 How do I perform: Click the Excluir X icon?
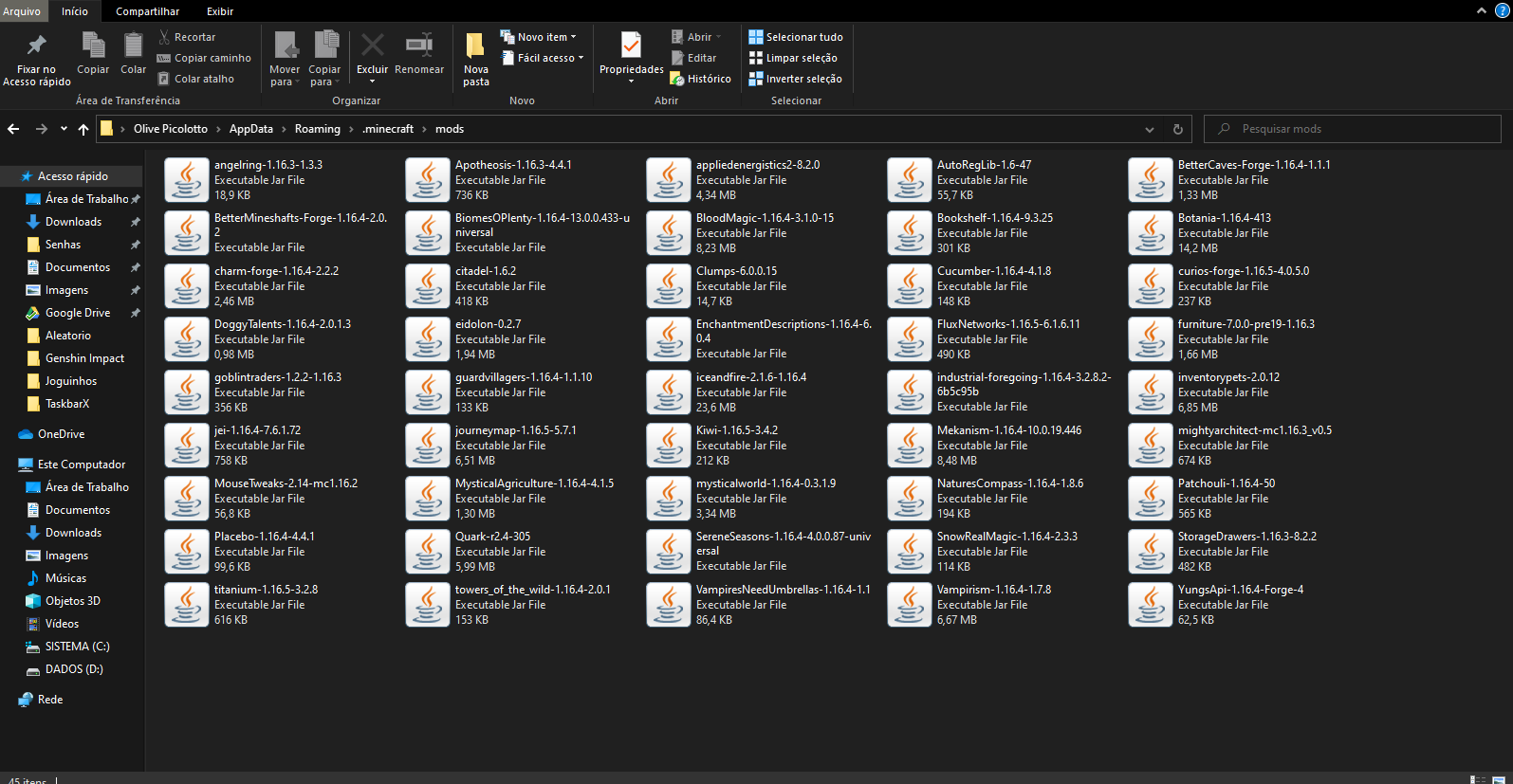[373, 45]
